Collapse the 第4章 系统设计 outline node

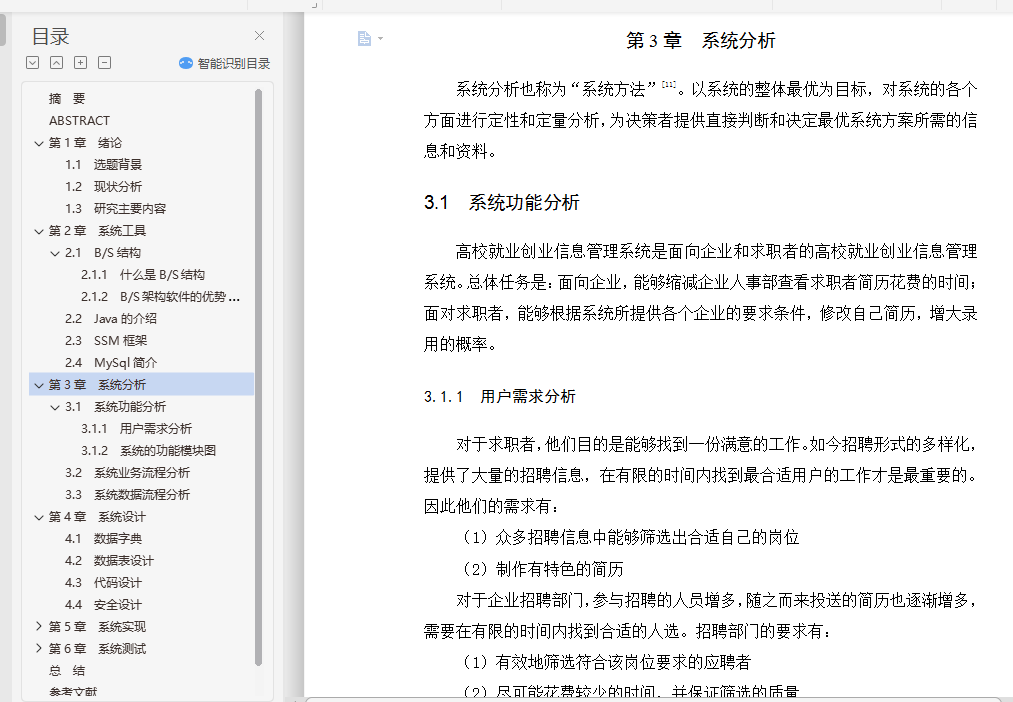pyautogui.click(x=39, y=517)
